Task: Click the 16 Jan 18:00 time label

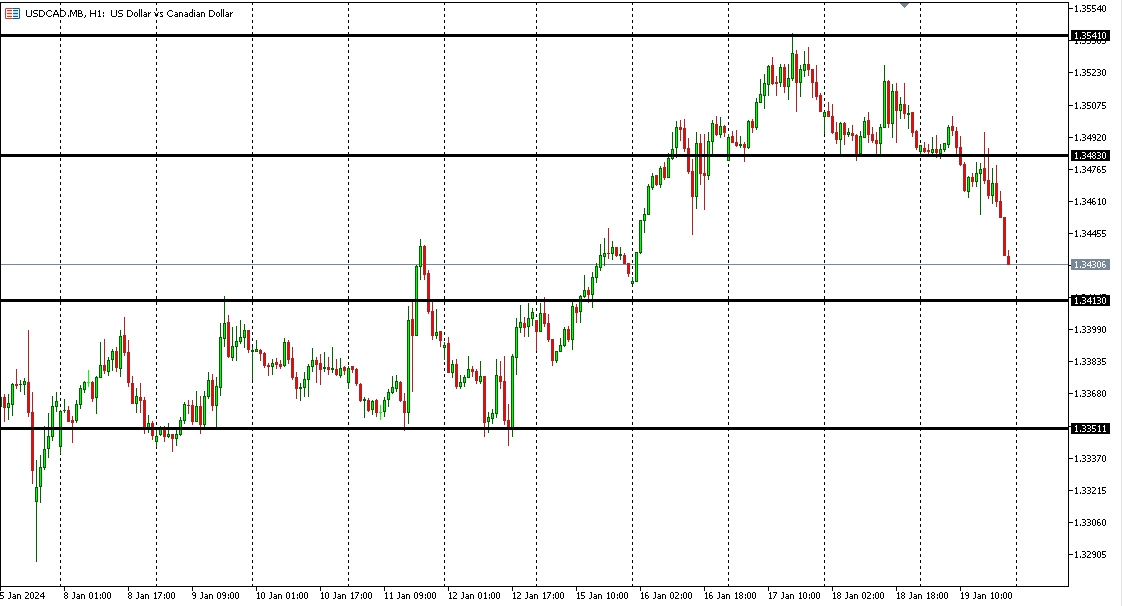Action: (x=731, y=595)
